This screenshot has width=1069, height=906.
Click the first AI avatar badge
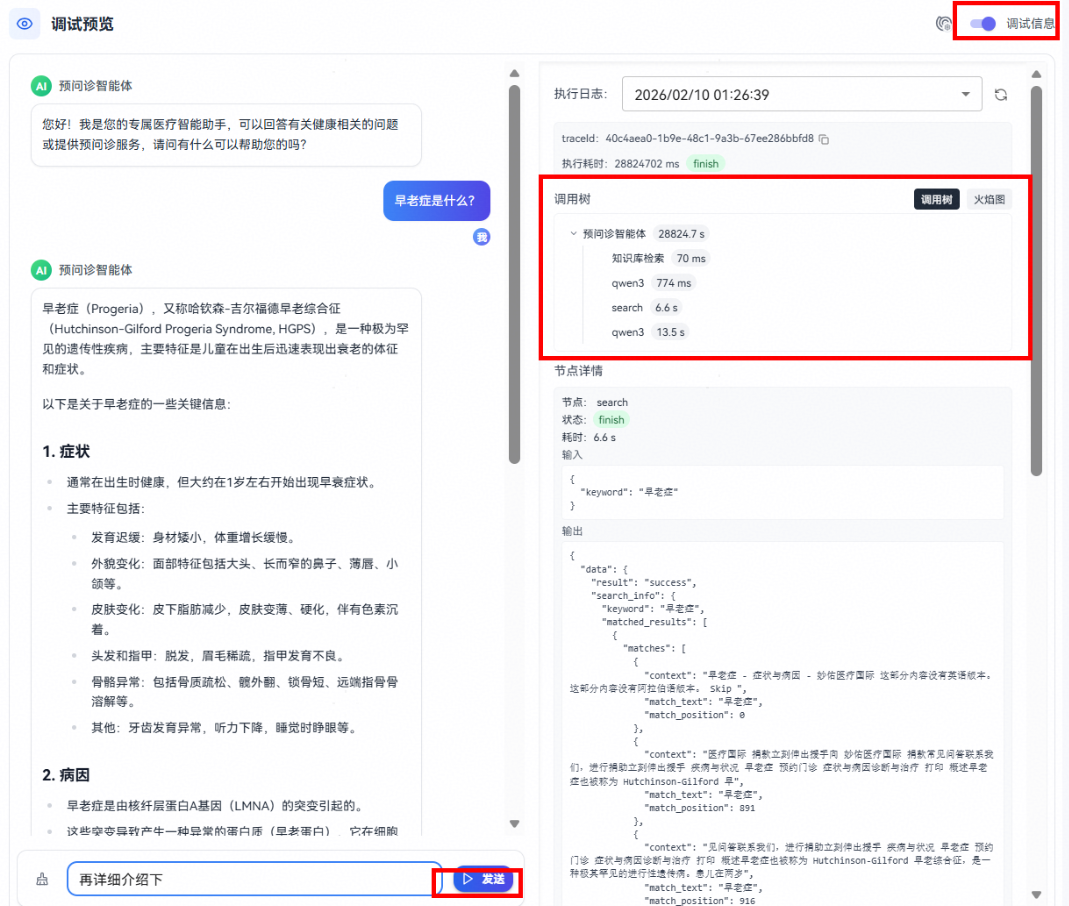(x=41, y=86)
